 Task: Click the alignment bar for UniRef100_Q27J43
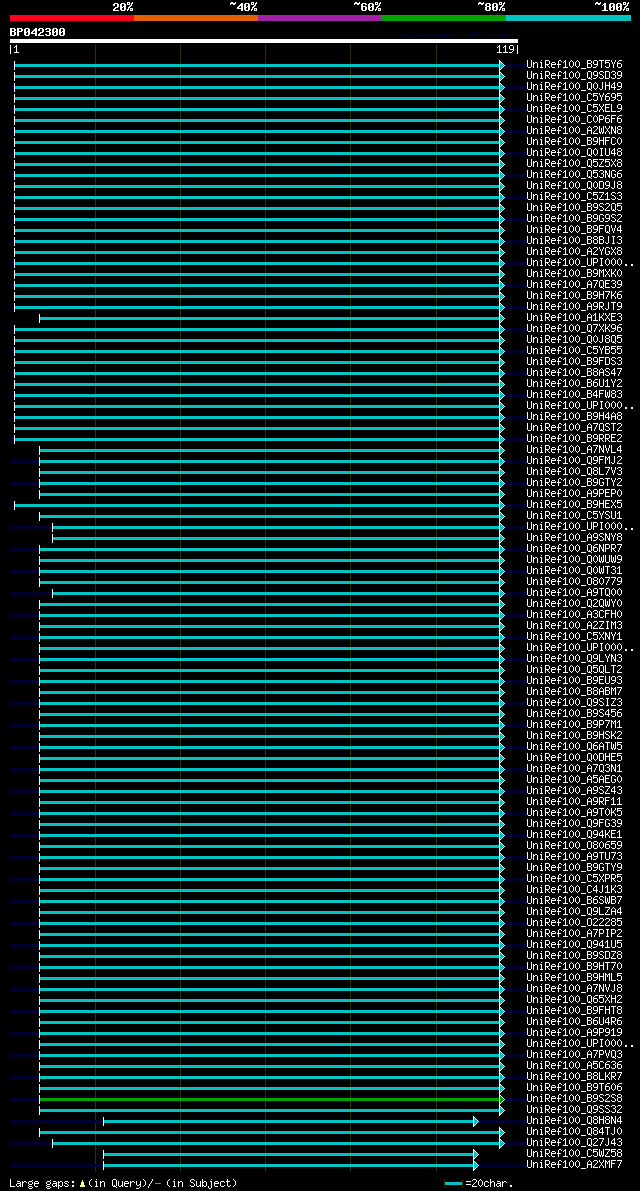click(x=278, y=1143)
